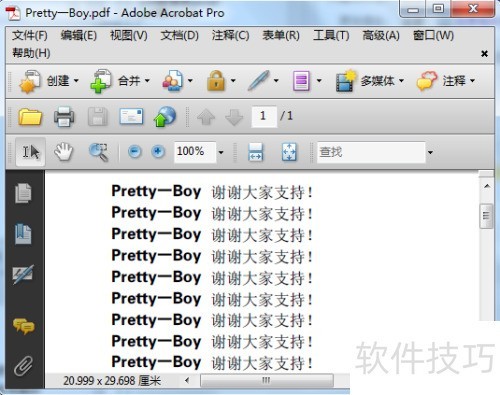Open the 视图(V) menu
Image resolution: width=500 pixels, height=395 pixels.
coord(129,35)
